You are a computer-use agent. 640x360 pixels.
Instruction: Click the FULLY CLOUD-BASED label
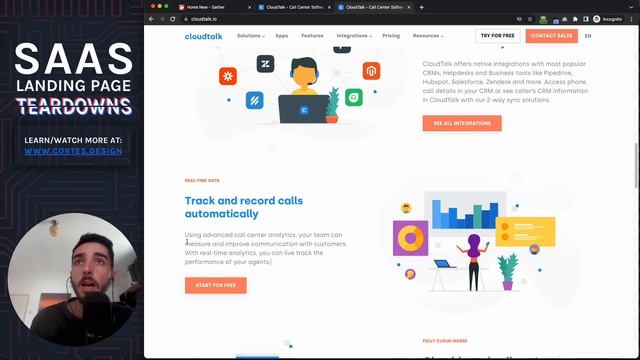[445, 341]
